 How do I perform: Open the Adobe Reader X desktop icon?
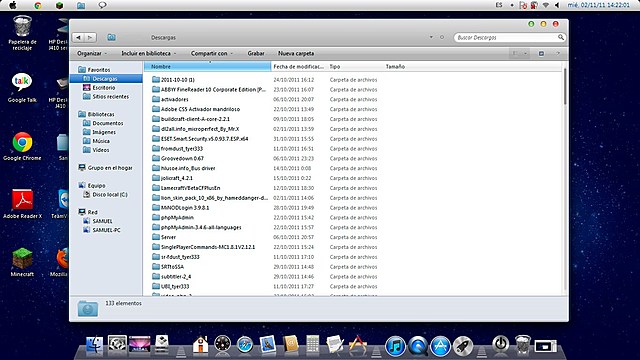pyautogui.click(x=22, y=204)
